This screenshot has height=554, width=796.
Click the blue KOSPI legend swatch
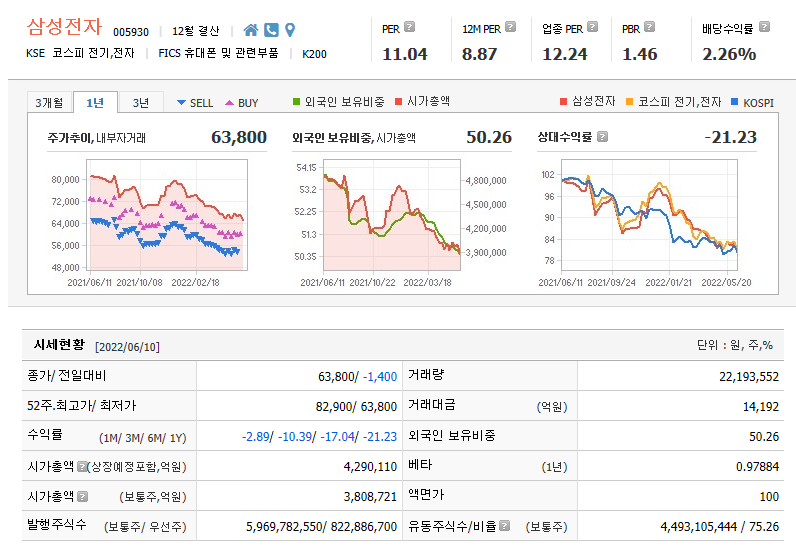point(734,102)
